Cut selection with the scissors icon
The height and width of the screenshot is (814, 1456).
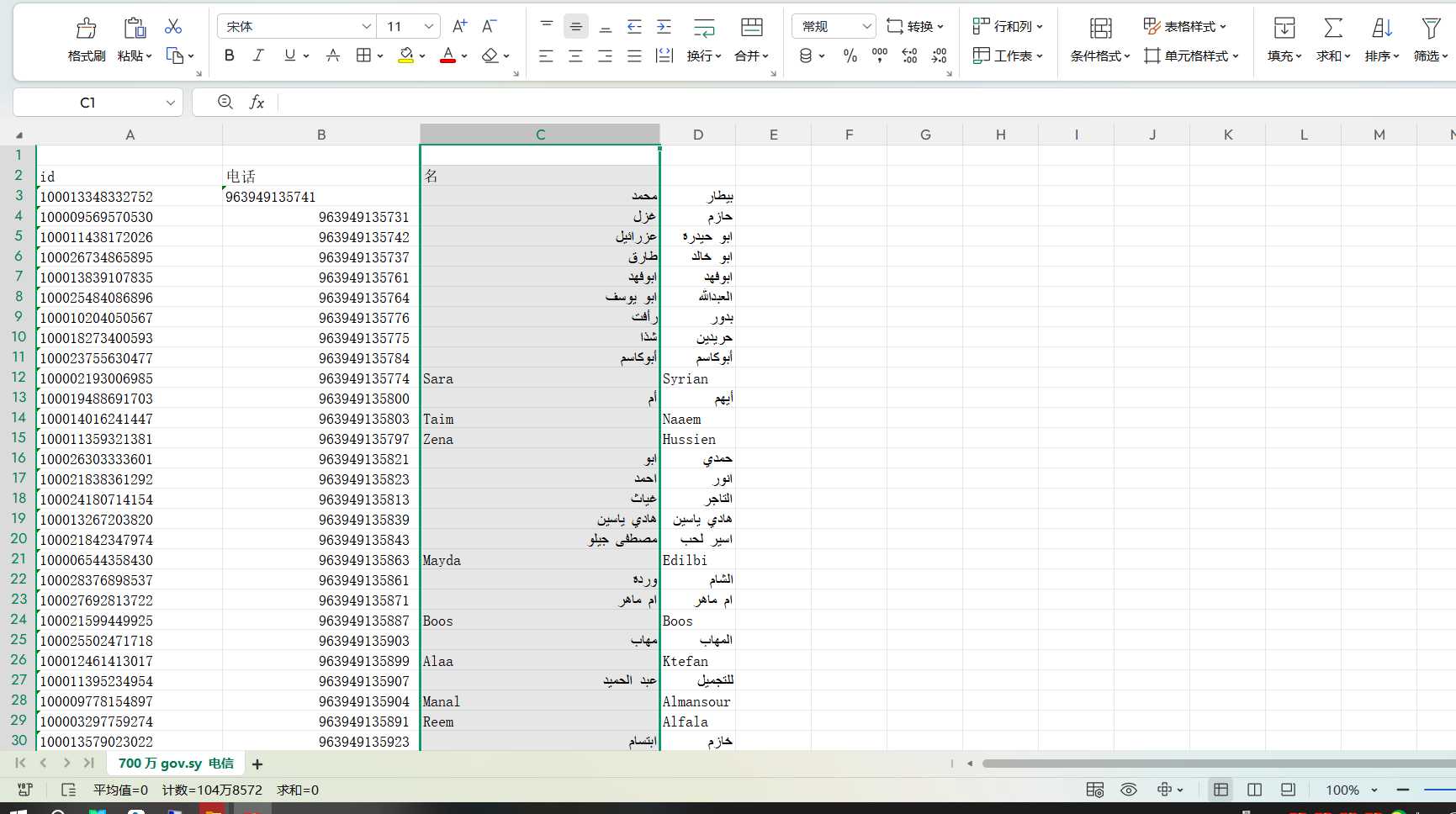tap(173, 27)
